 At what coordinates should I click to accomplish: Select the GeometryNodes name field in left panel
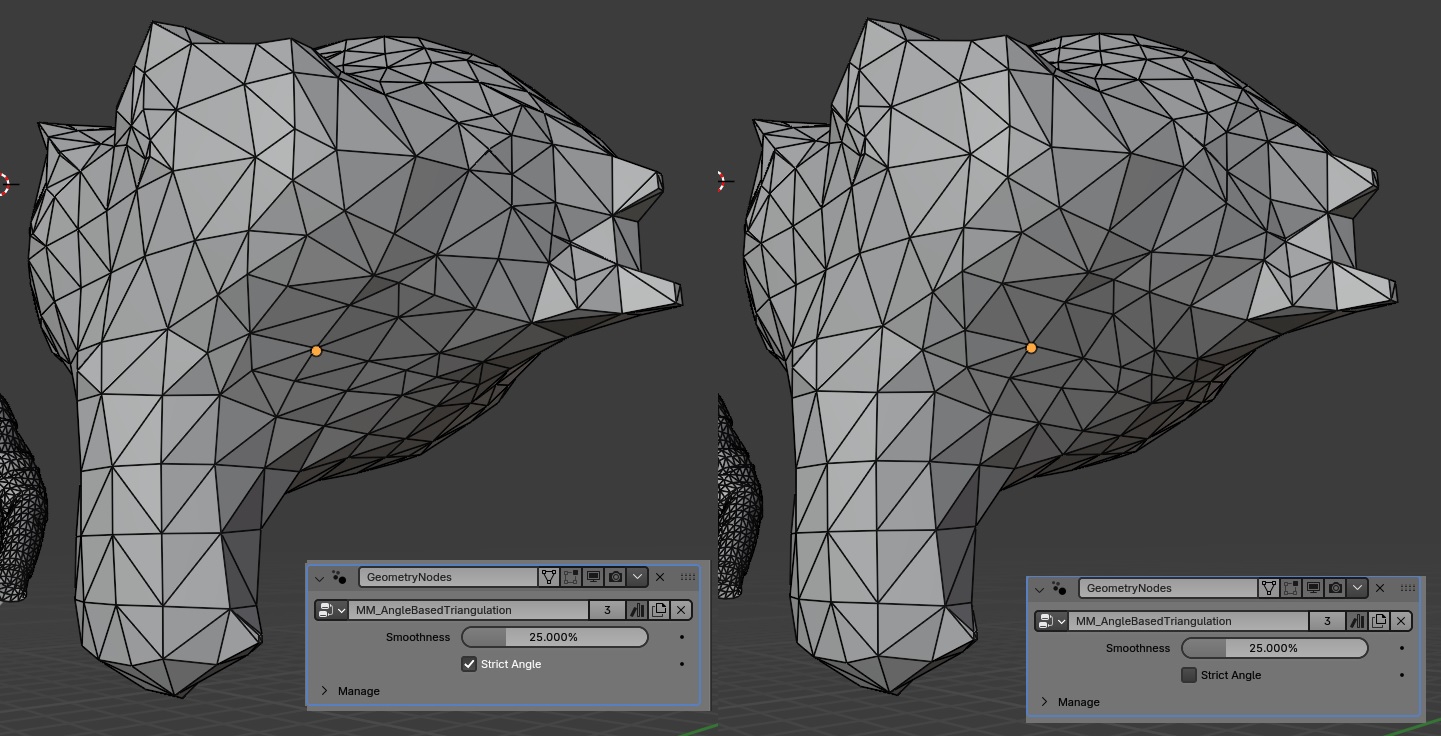tap(449, 577)
